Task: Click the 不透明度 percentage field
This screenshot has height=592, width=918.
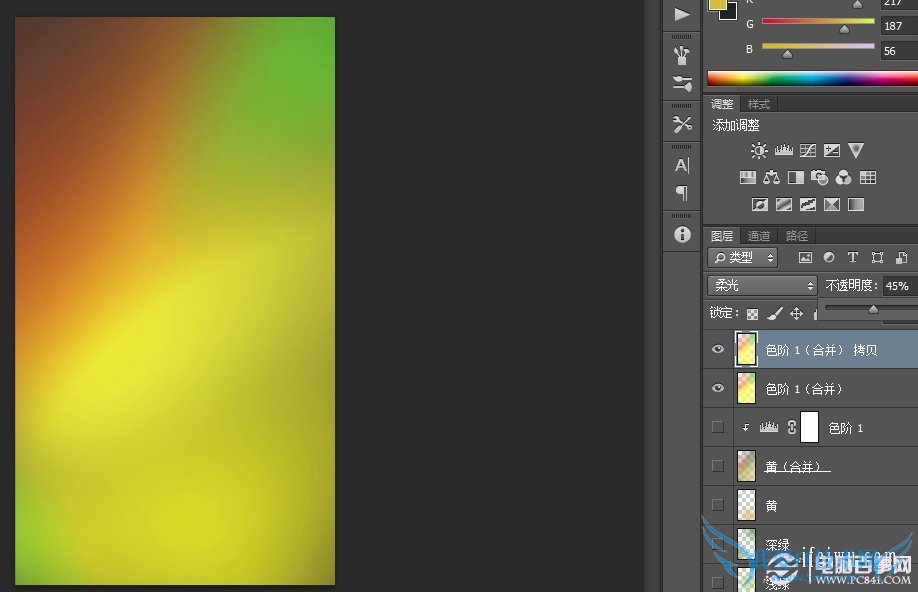Action: pos(898,286)
